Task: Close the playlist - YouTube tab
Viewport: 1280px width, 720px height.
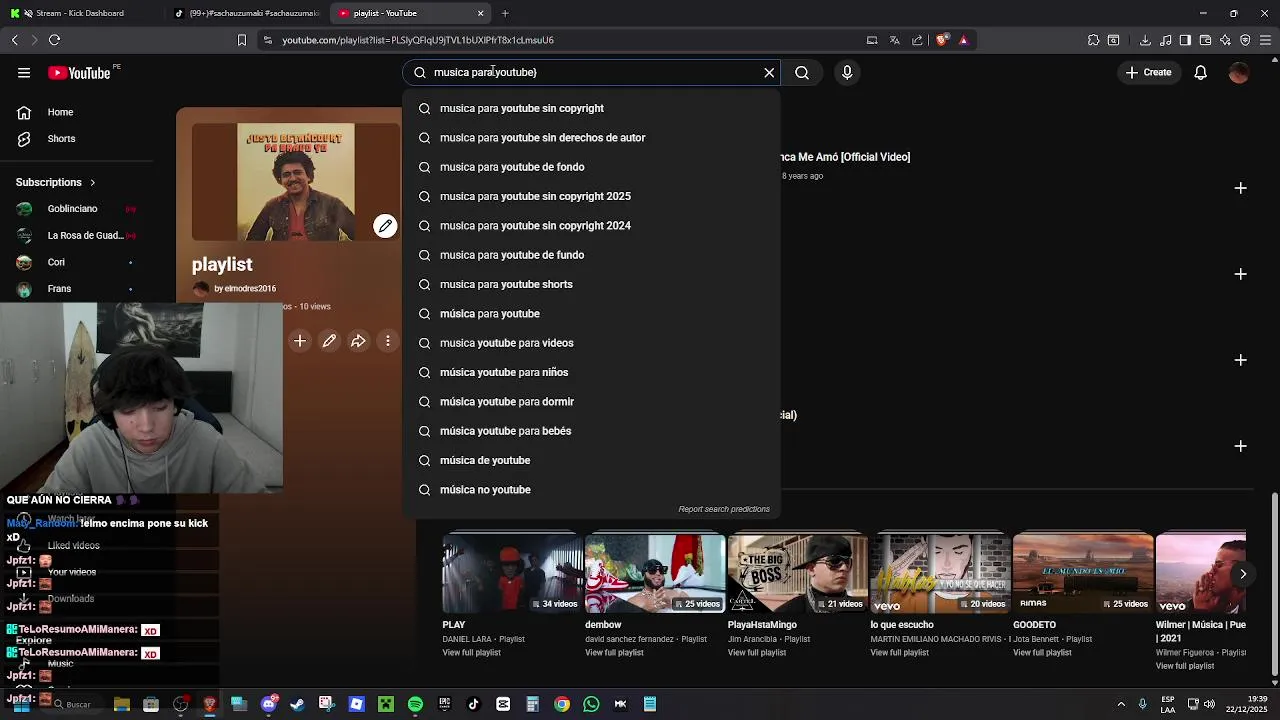Action: tap(480, 13)
